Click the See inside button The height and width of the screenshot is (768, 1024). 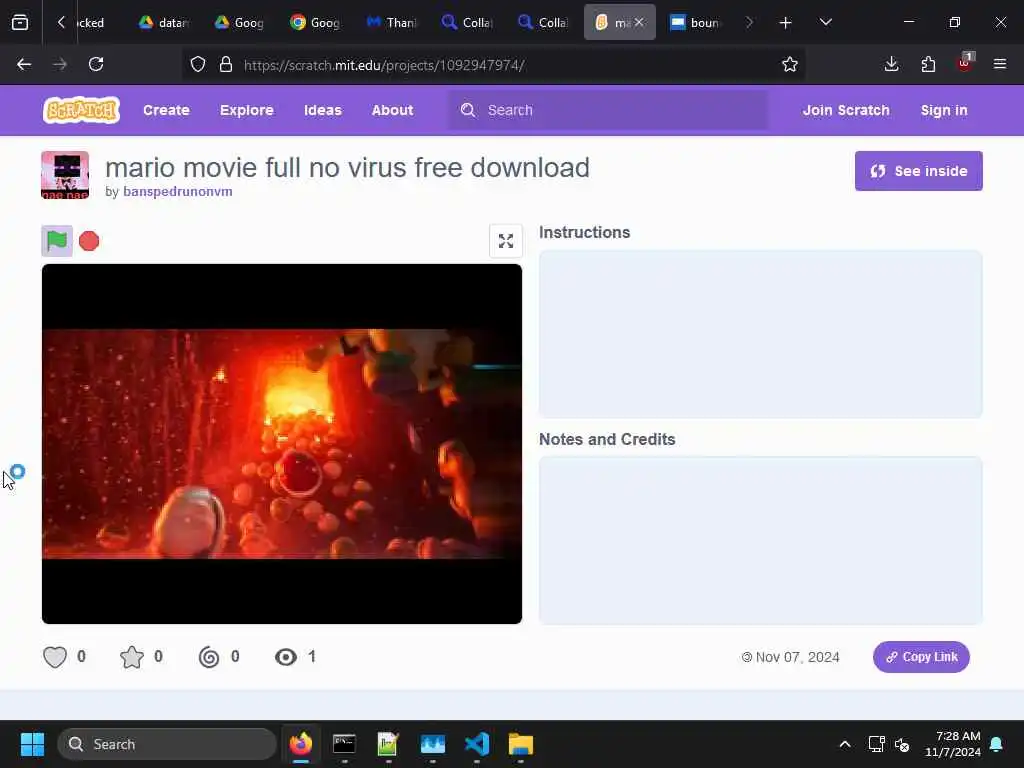point(918,171)
